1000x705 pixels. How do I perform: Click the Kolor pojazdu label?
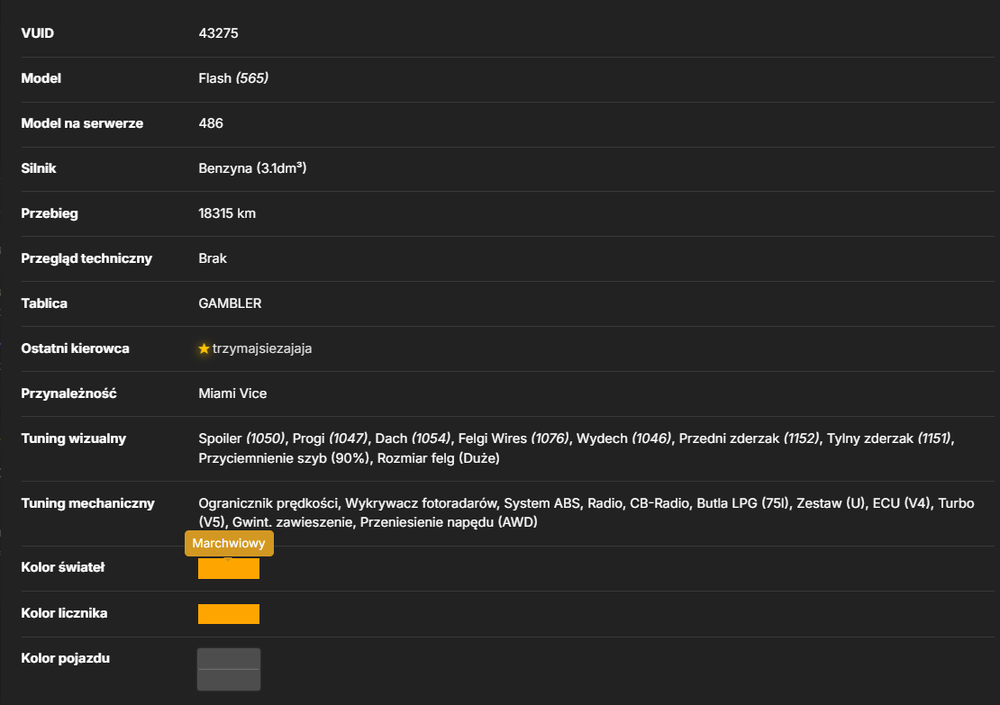tap(65, 658)
